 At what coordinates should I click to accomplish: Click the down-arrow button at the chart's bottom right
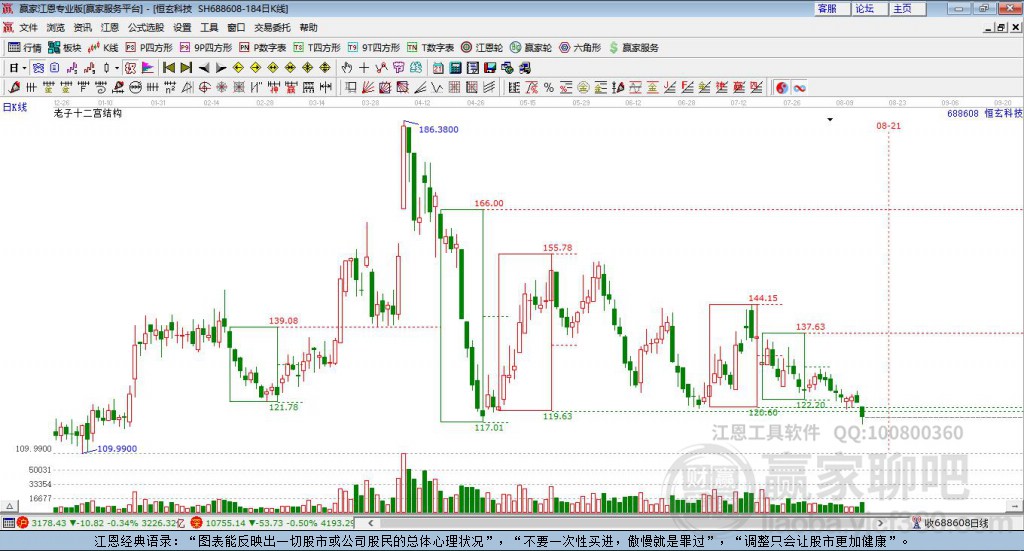(1016, 506)
